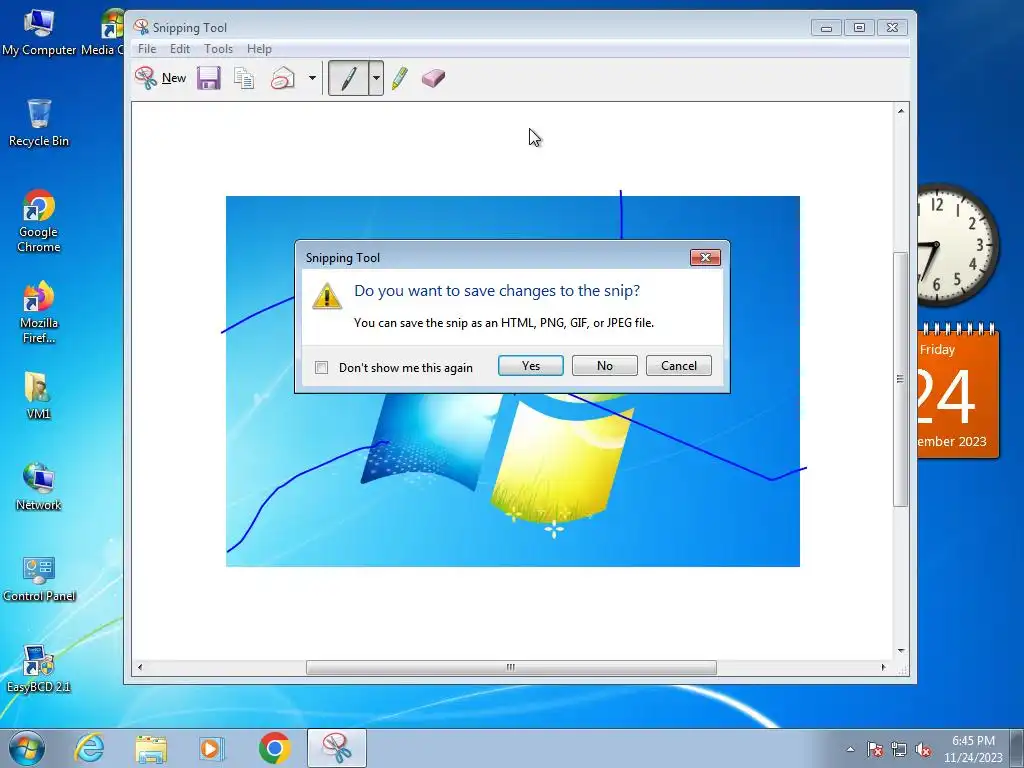This screenshot has width=1024, height=768.
Task: Select the Recycle Bin desktop icon
Action: pyautogui.click(x=39, y=122)
